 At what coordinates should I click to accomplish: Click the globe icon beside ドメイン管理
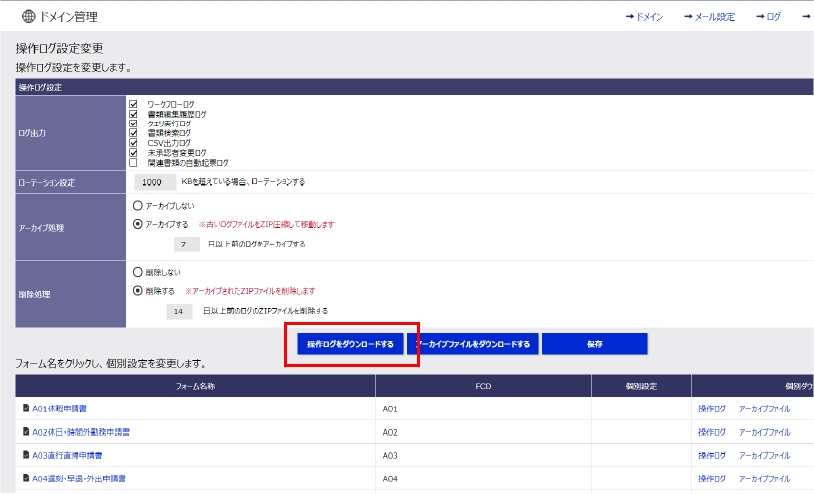tap(28, 16)
